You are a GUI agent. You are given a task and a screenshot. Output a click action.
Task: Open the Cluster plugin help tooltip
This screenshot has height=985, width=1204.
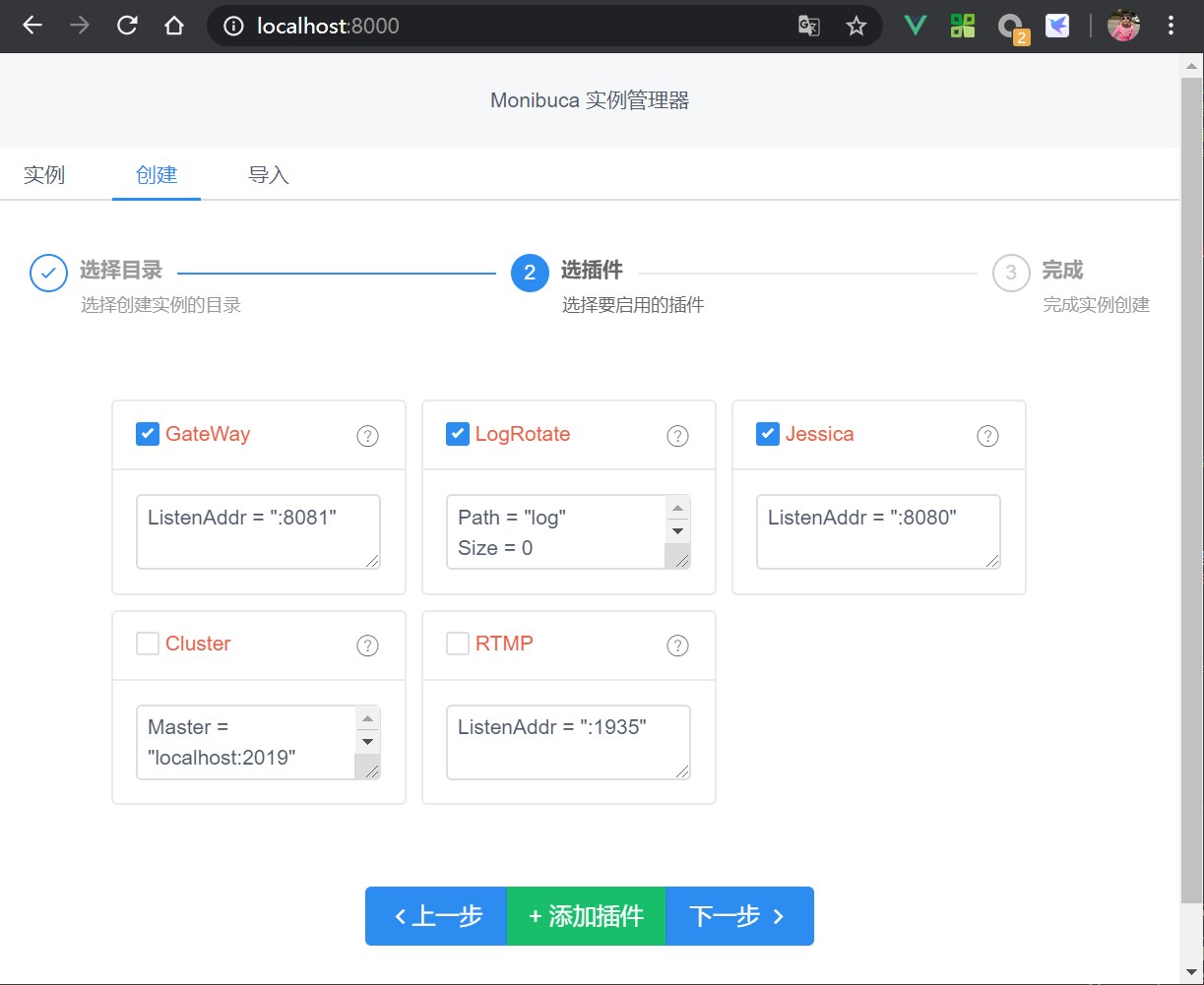[367, 646]
